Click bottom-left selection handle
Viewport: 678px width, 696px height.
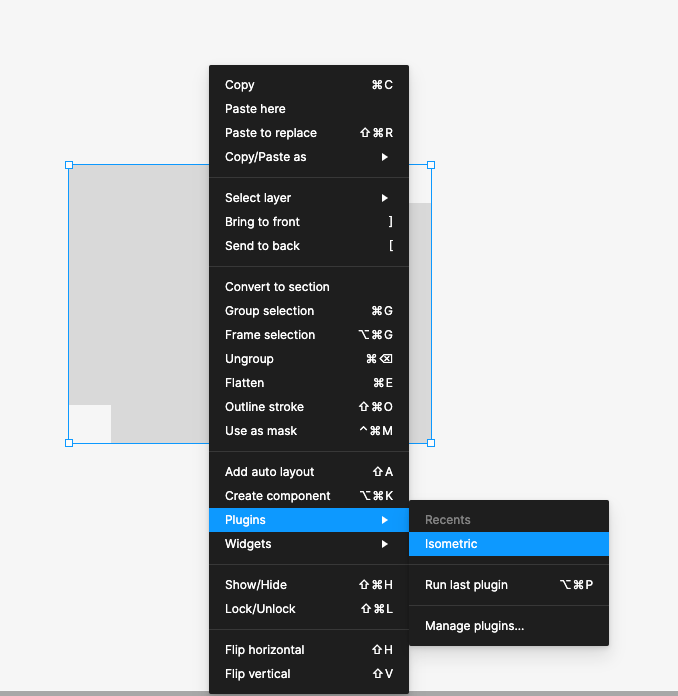(x=69, y=443)
